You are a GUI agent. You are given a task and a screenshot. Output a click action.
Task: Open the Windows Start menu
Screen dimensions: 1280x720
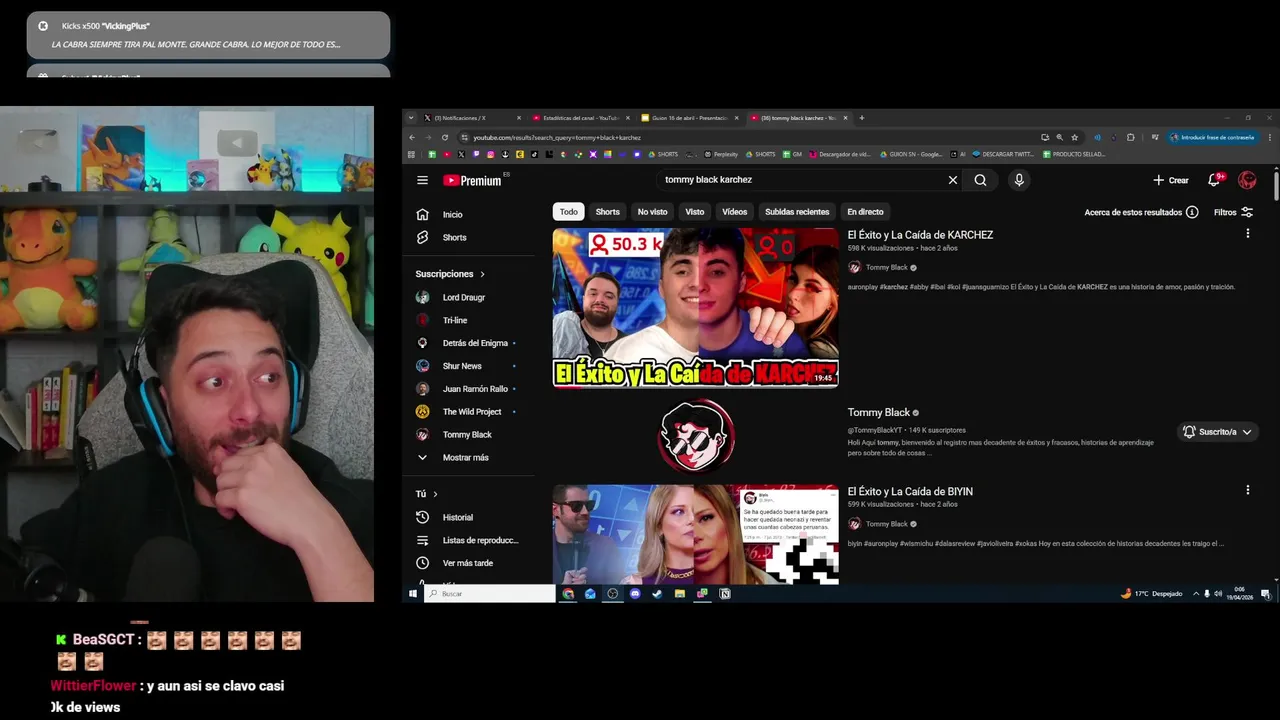[412, 594]
